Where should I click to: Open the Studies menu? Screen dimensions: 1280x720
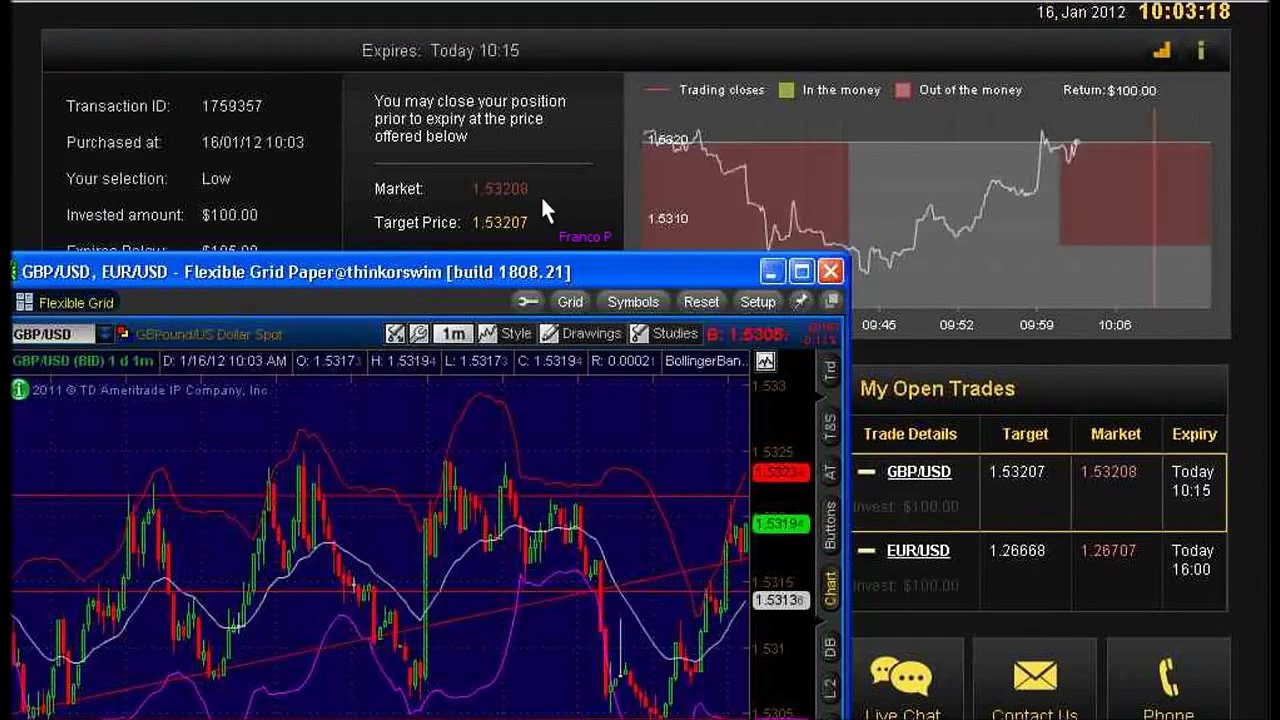(x=665, y=334)
